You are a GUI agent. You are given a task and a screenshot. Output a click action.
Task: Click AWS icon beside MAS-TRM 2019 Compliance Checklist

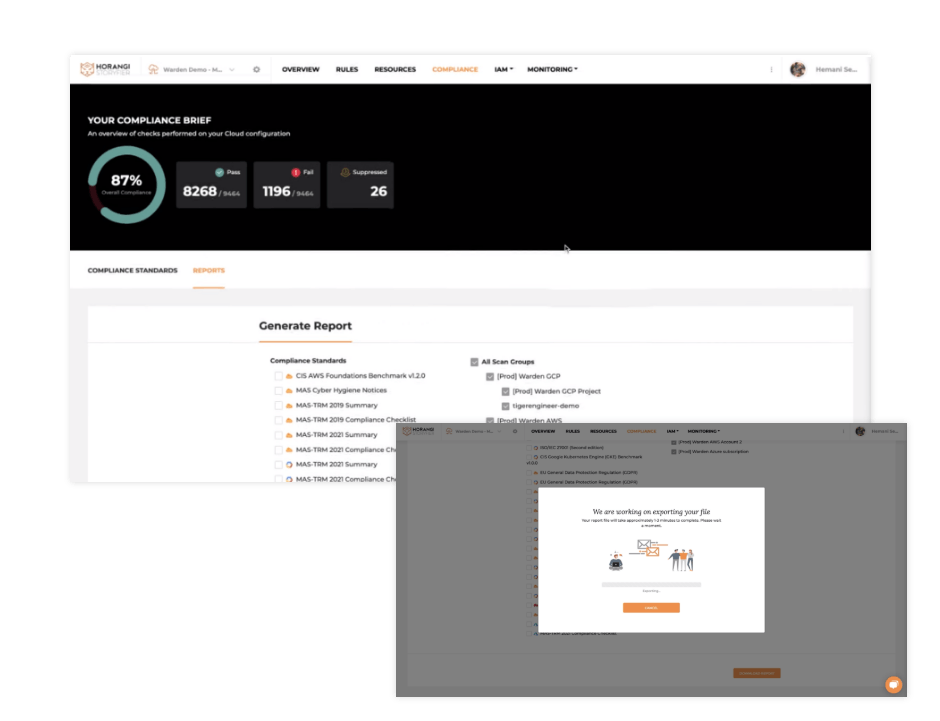coord(289,420)
